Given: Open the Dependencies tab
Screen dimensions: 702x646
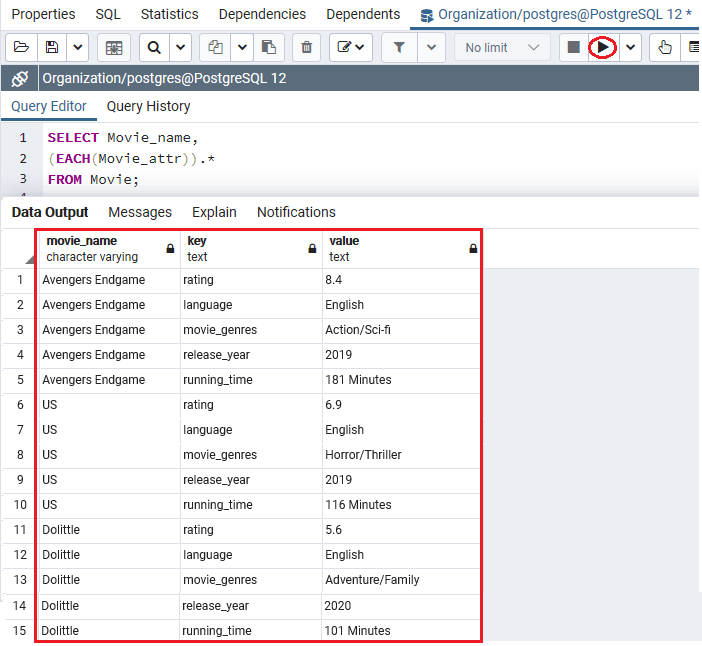Looking at the screenshot, I should pos(262,14).
